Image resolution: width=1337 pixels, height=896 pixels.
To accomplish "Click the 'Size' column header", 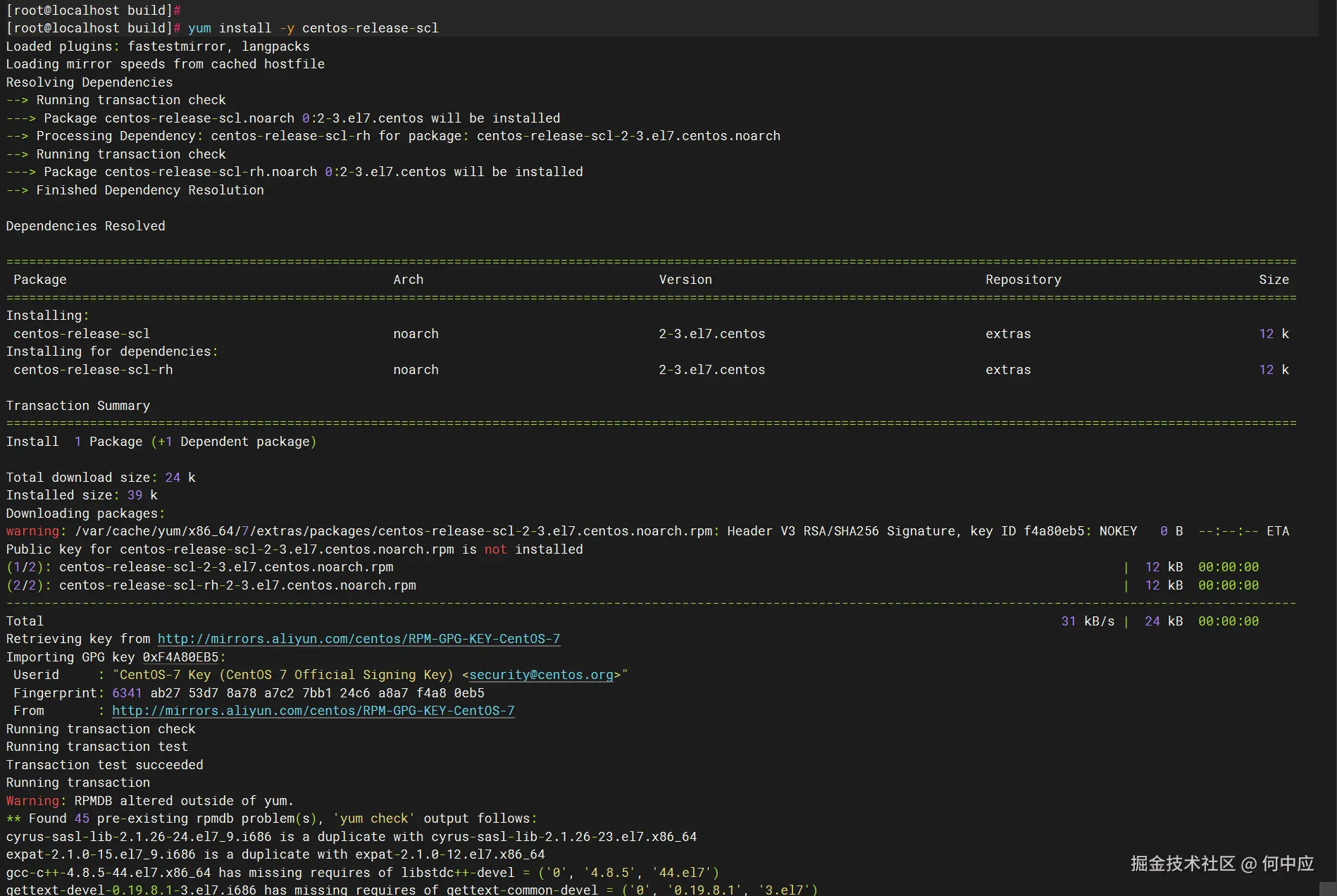I will coord(1274,280).
